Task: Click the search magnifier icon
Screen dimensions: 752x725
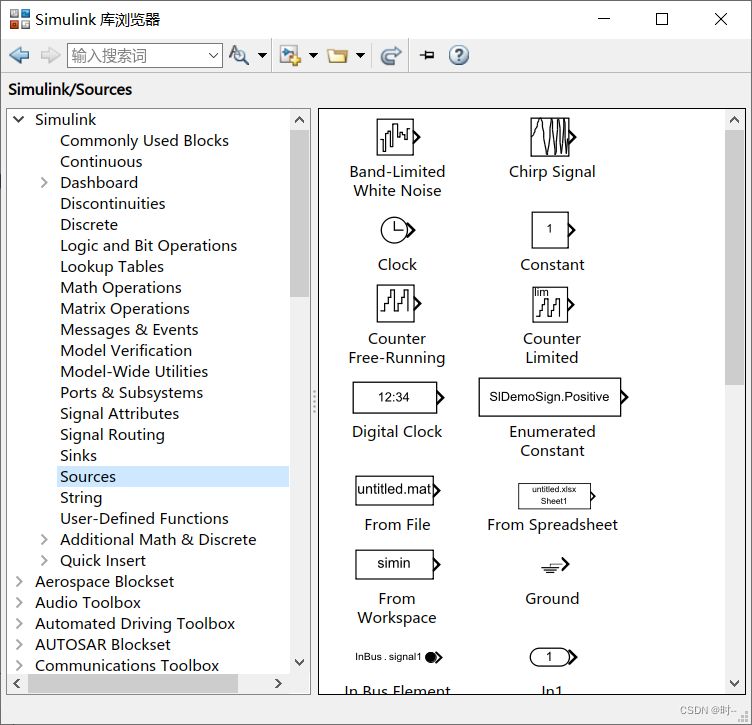Action: pos(239,55)
